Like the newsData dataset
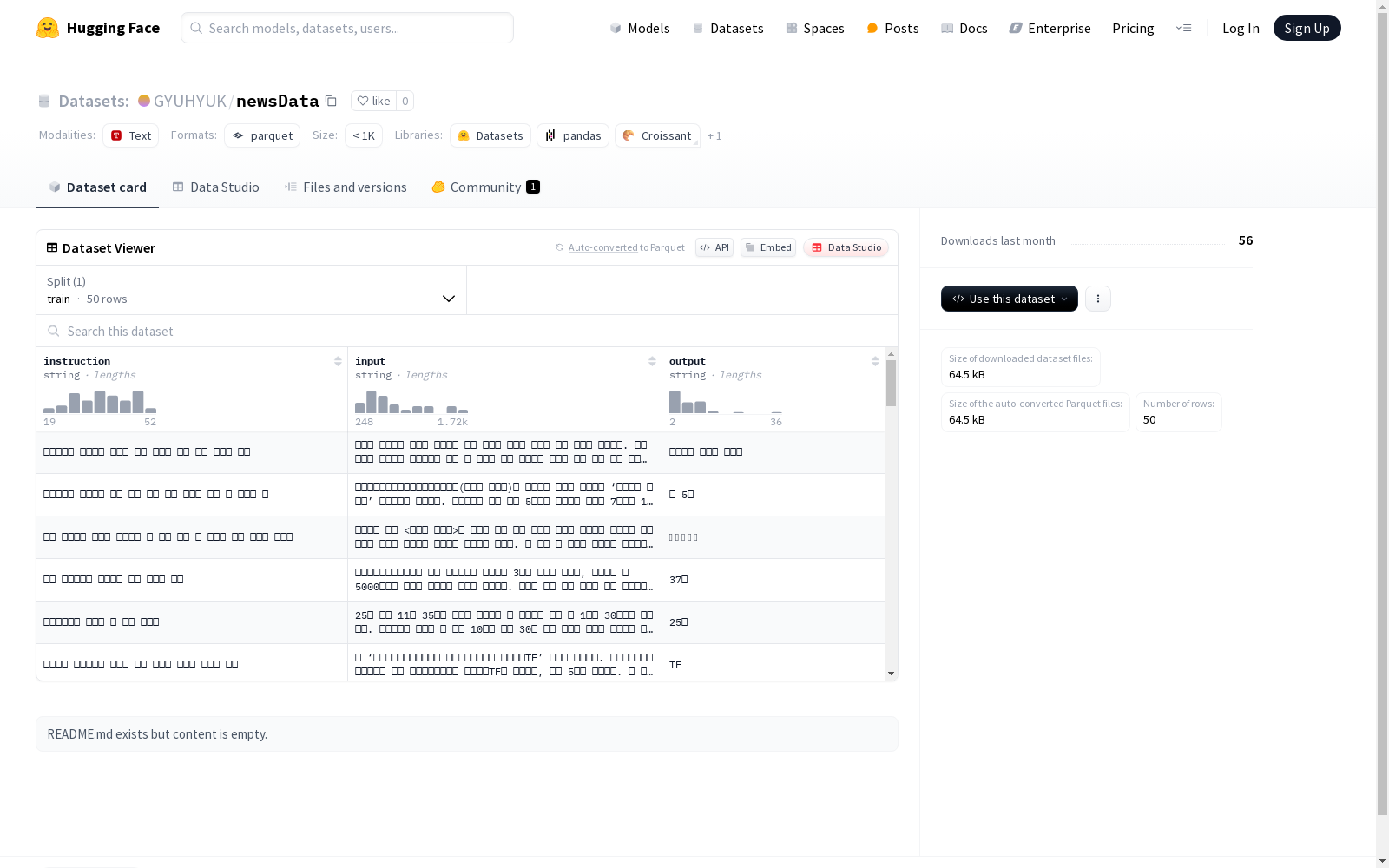1389x868 pixels. [x=373, y=101]
